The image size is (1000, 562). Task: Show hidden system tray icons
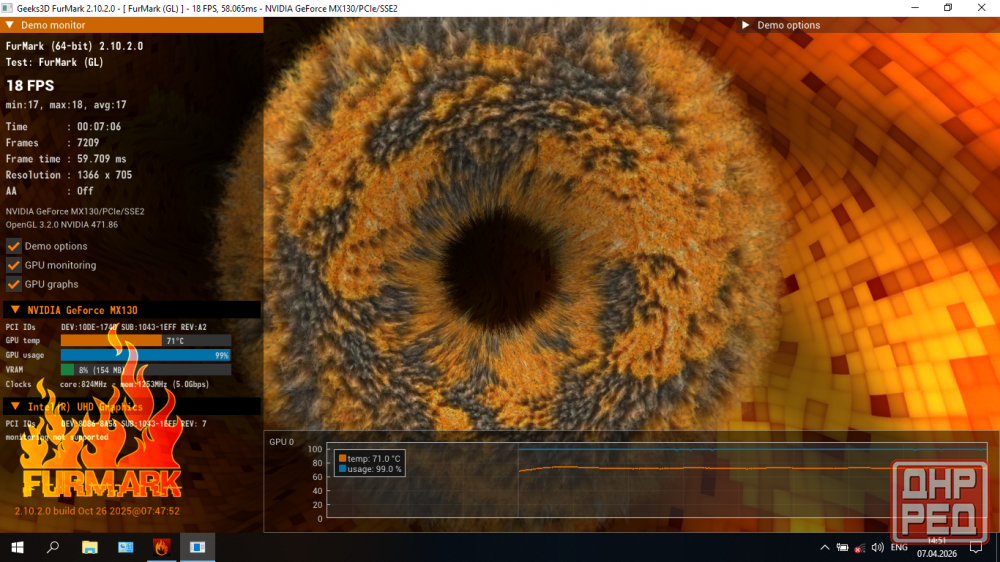point(824,547)
